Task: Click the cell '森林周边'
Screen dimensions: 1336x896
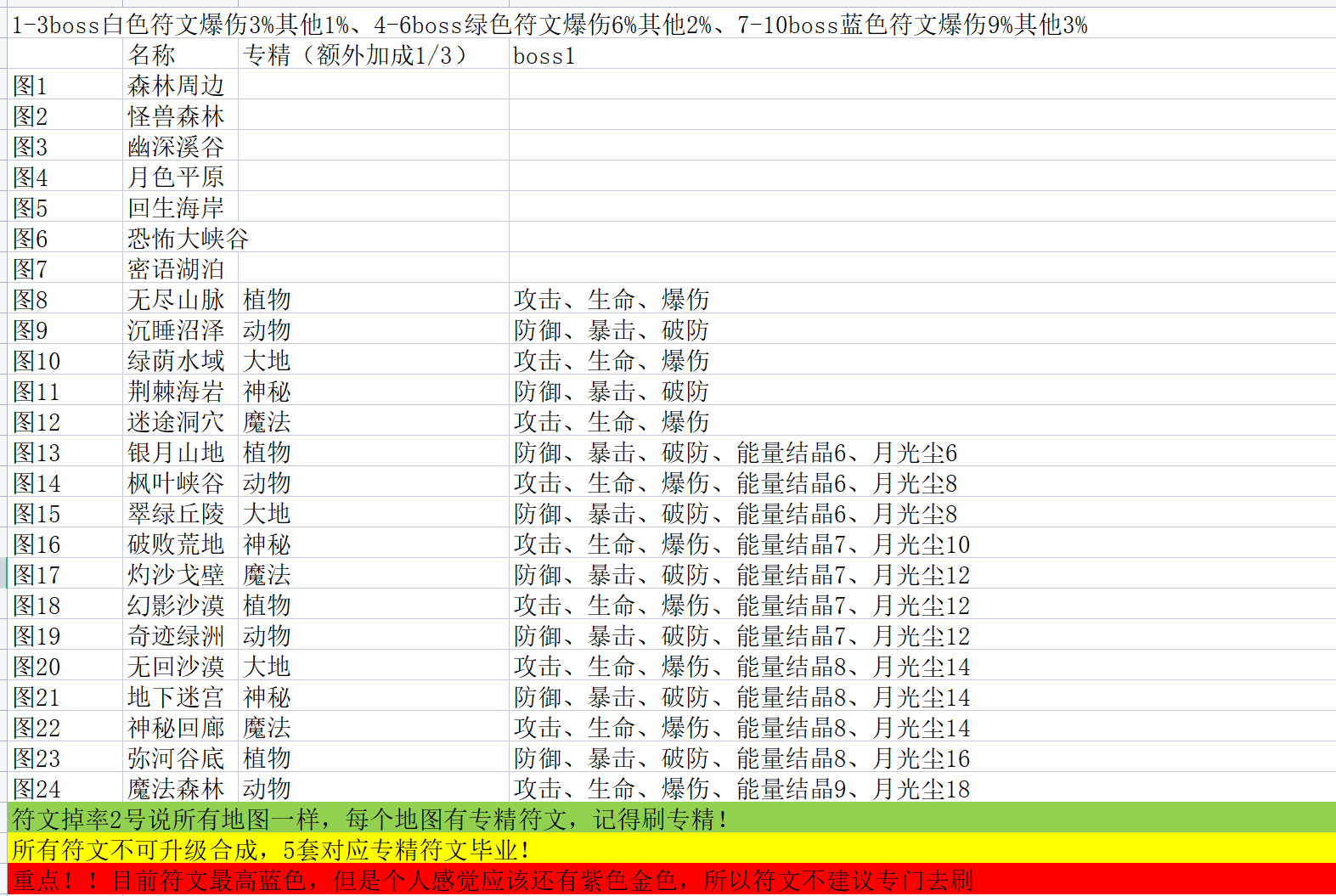Action: [181, 84]
